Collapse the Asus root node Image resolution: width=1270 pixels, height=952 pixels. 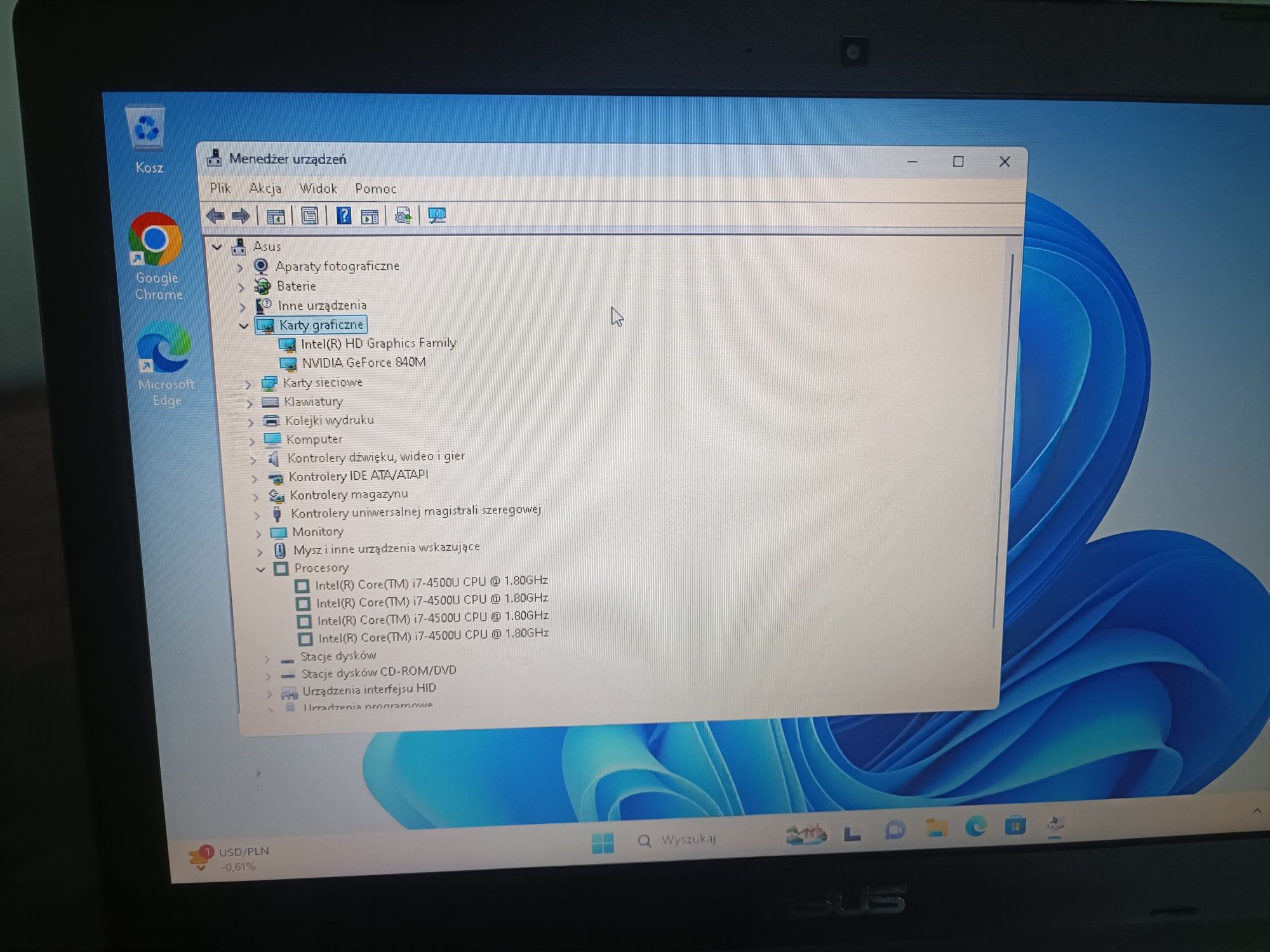[217, 247]
